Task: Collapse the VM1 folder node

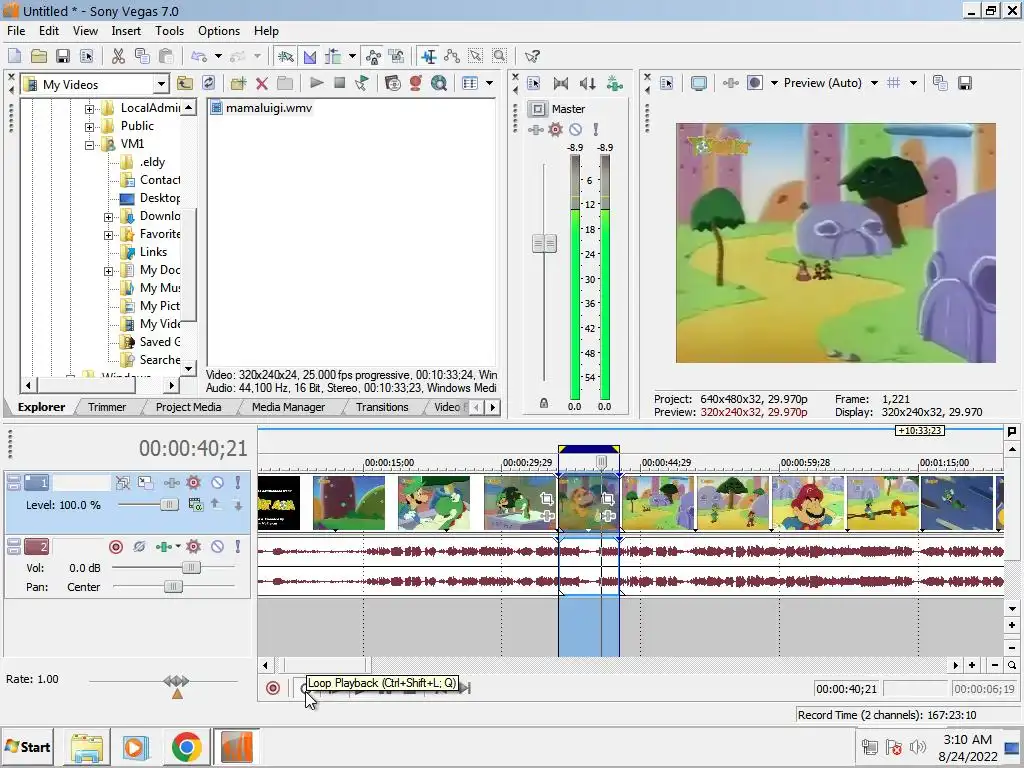Action: point(89,145)
